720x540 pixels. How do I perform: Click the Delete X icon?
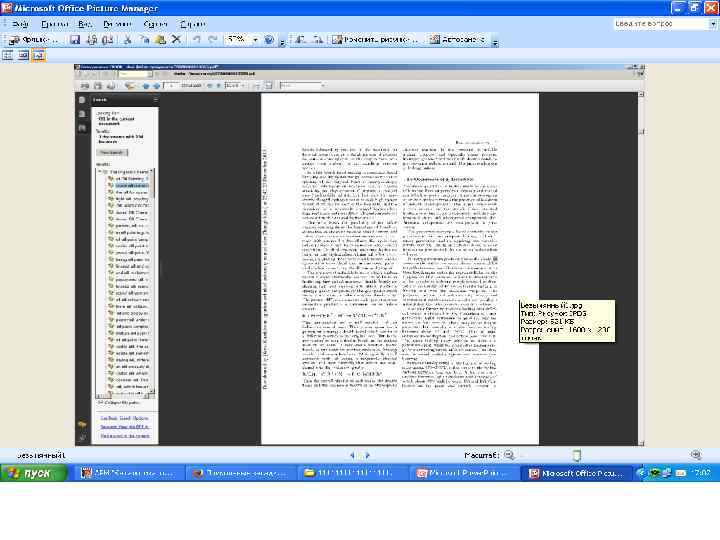pyautogui.click(x=176, y=39)
